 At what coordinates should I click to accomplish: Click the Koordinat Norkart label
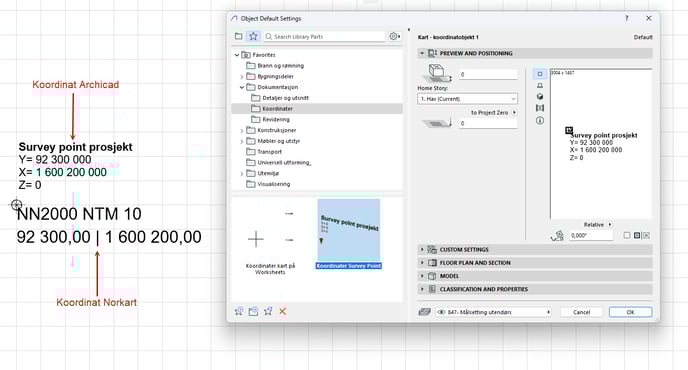[97, 302]
